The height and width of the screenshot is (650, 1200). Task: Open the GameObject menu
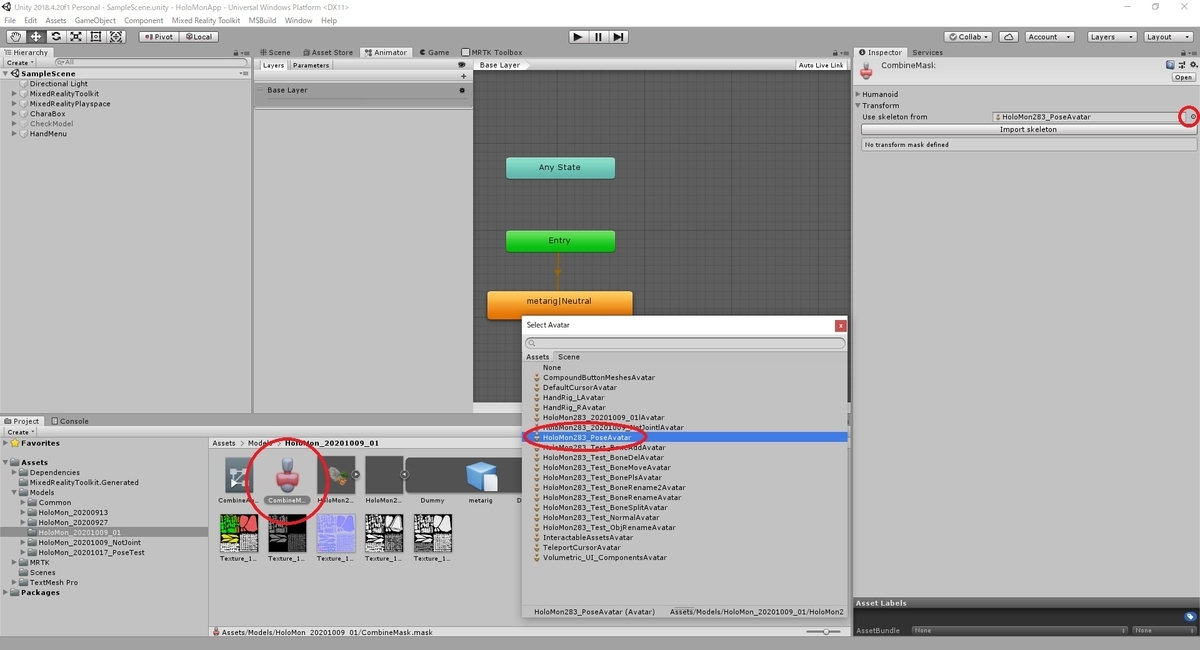click(x=95, y=20)
